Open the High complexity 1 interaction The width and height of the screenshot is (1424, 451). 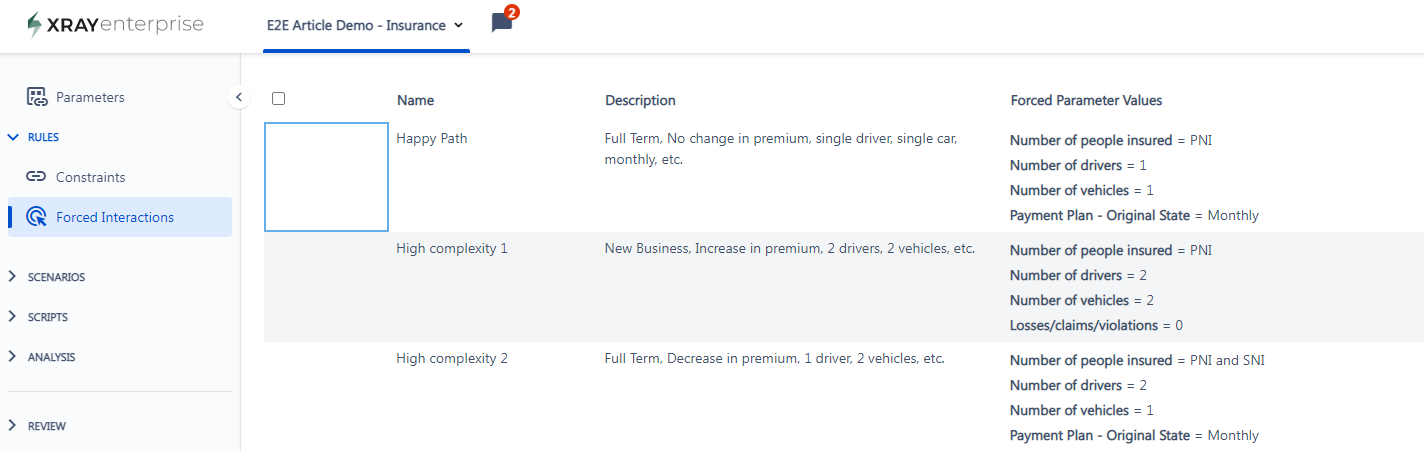point(452,248)
